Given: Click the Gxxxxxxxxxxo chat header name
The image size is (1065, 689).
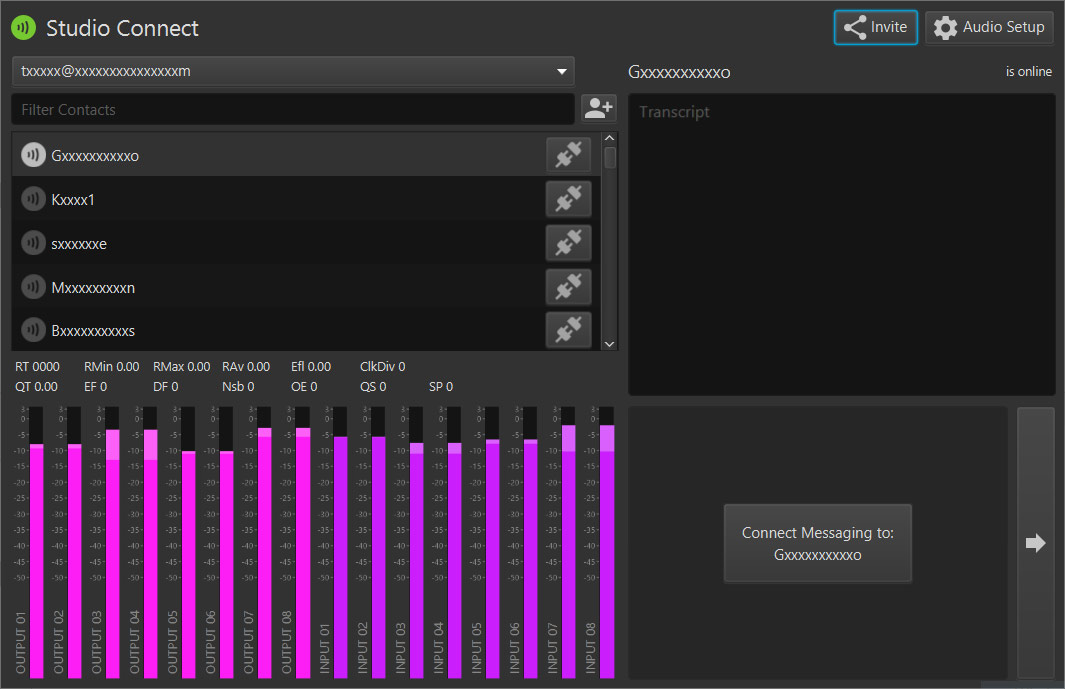Looking at the screenshot, I should click(x=679, y=72).
